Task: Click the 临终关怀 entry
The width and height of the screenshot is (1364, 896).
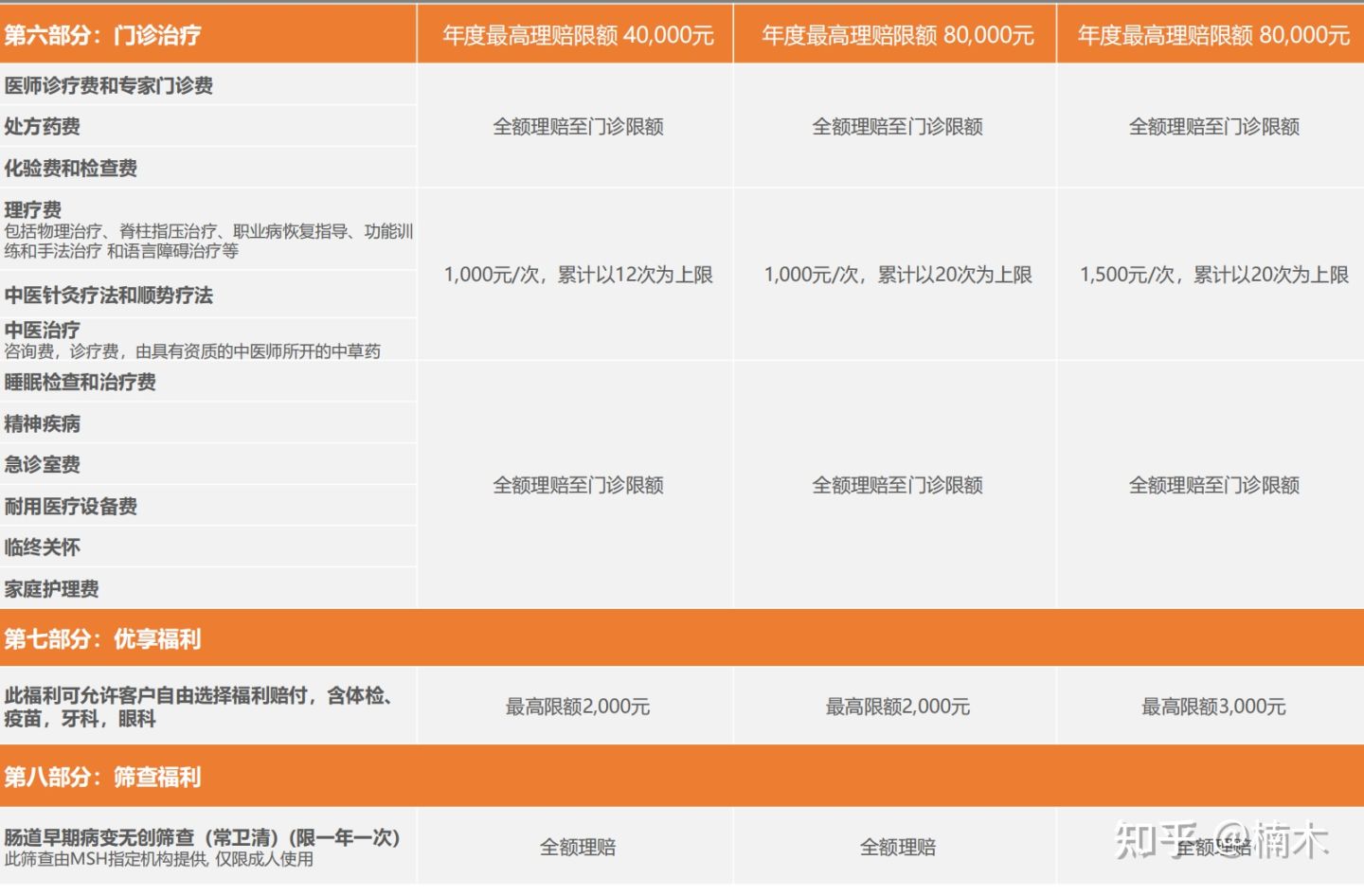Action: point(43,547)
